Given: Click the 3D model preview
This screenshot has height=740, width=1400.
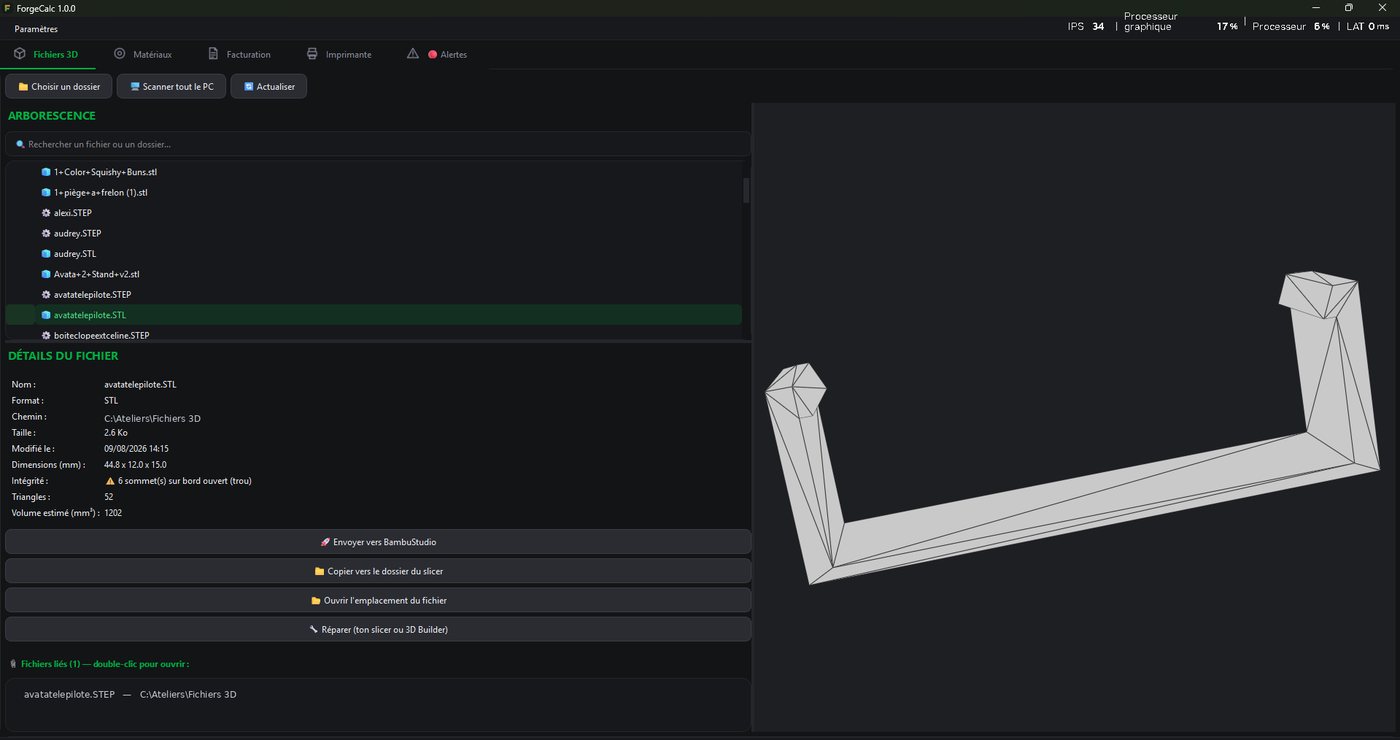Looking at the screenshot, I should click(1074, 418).
